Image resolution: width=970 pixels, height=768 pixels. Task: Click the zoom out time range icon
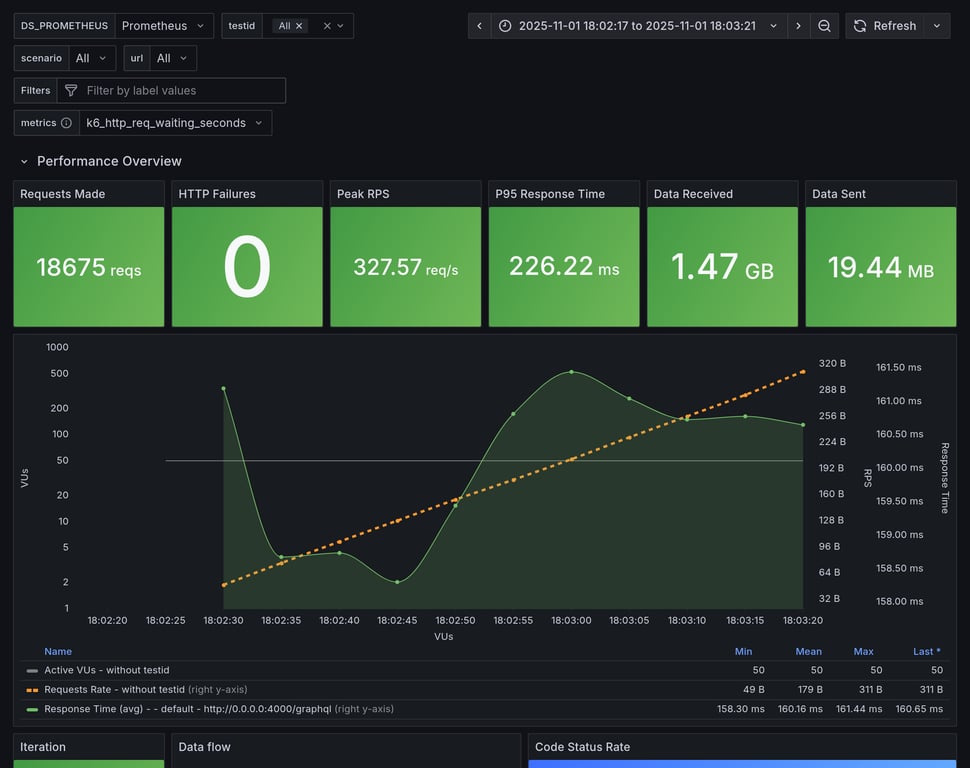point(824,26)
